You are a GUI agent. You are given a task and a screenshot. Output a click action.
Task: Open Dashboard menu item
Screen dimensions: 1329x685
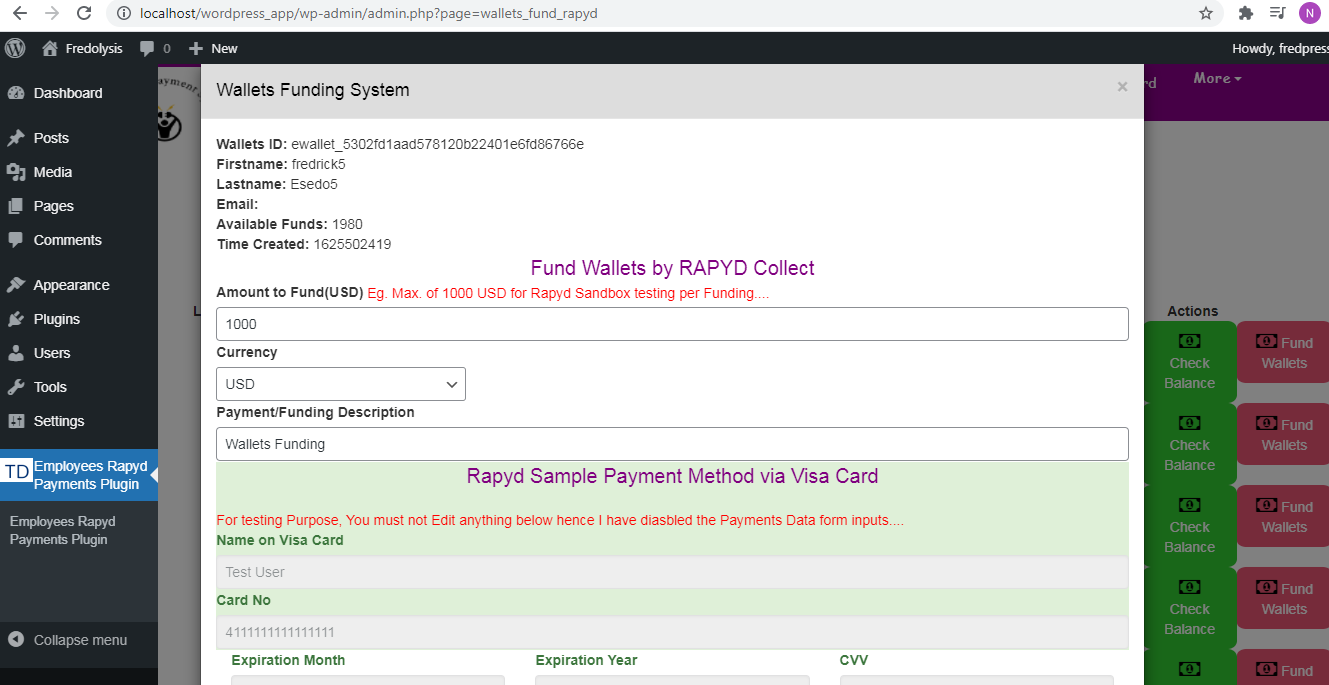point(79,93)
